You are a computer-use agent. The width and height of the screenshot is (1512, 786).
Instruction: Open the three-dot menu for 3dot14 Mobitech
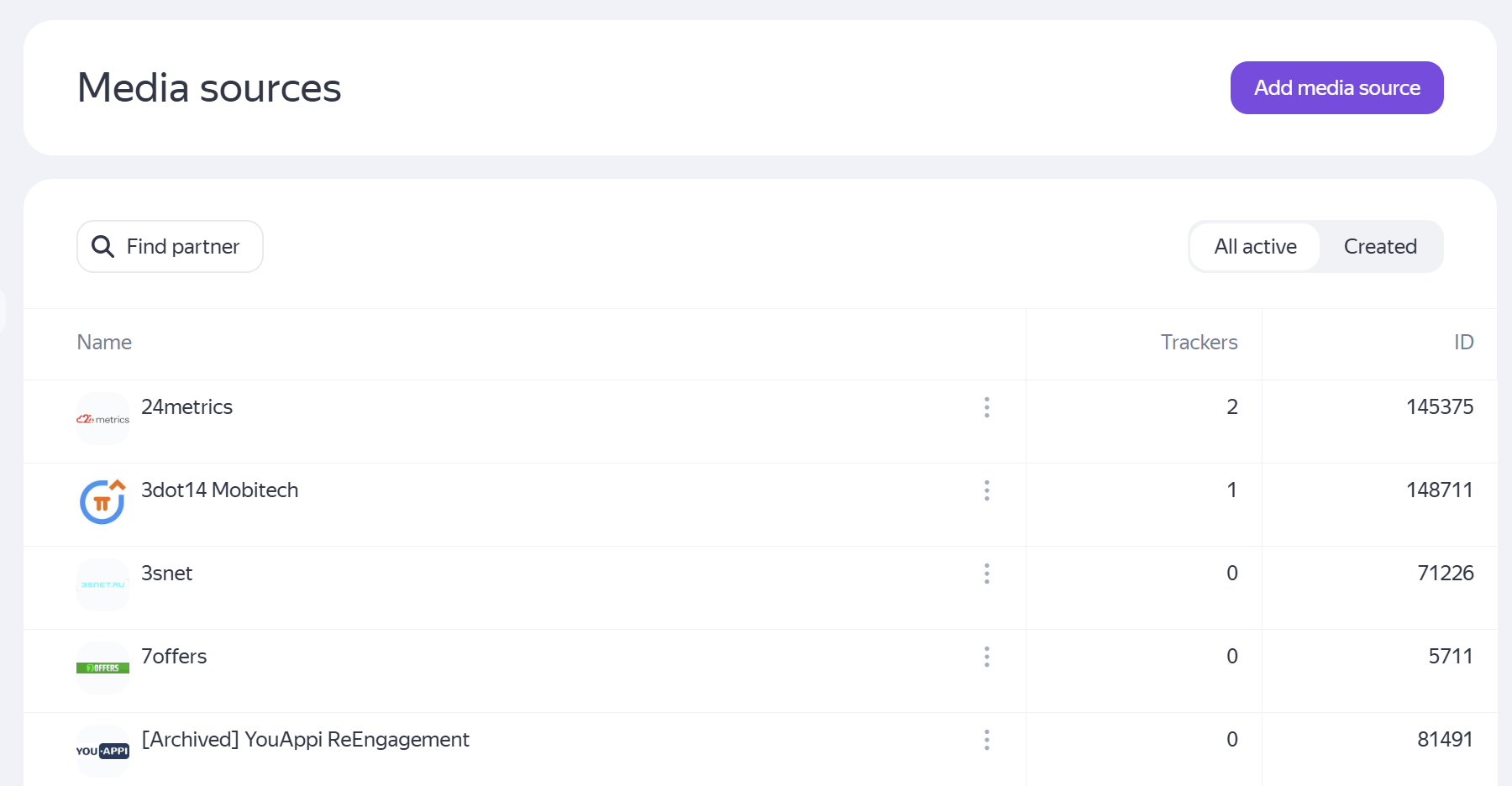click(986, 490)
